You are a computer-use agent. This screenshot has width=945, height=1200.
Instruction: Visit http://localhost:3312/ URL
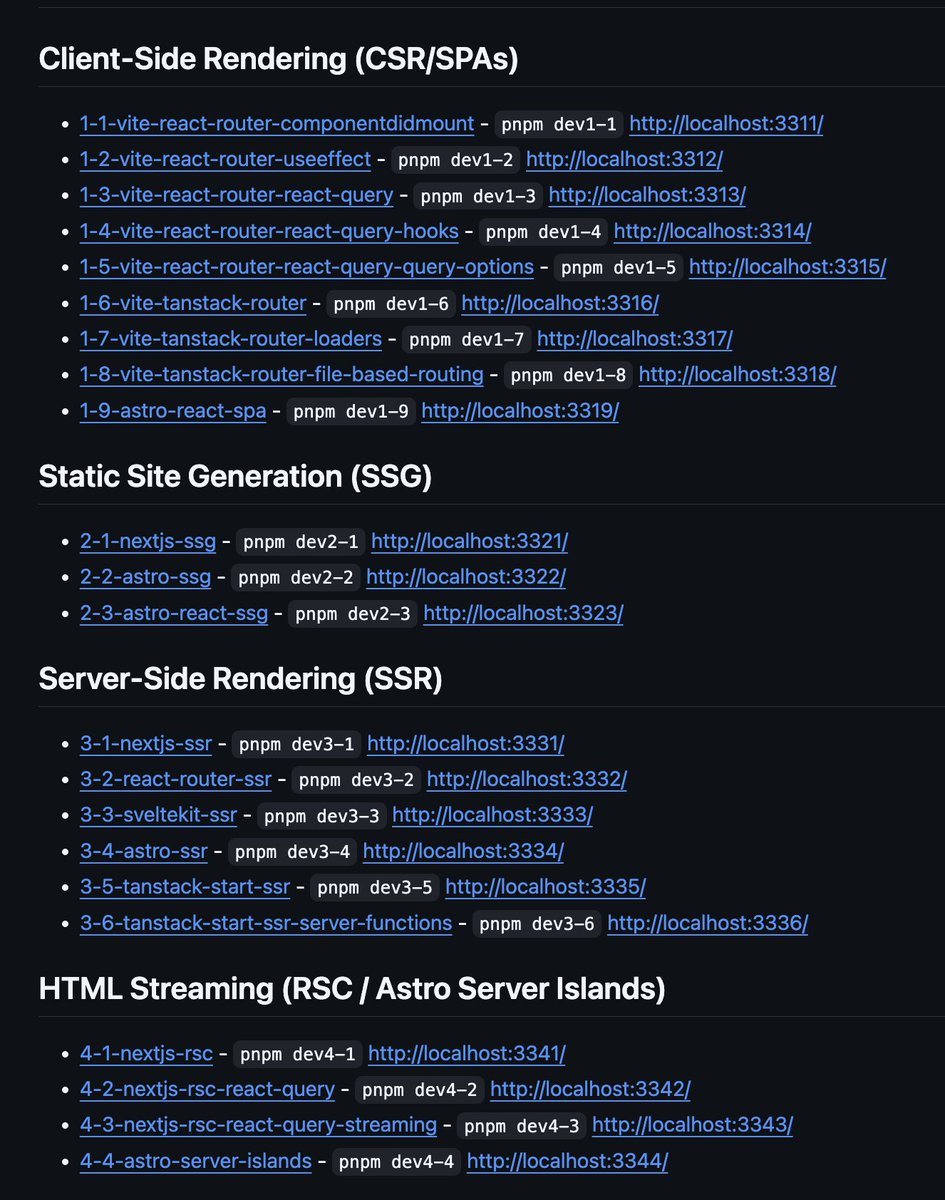click(624, 160)
